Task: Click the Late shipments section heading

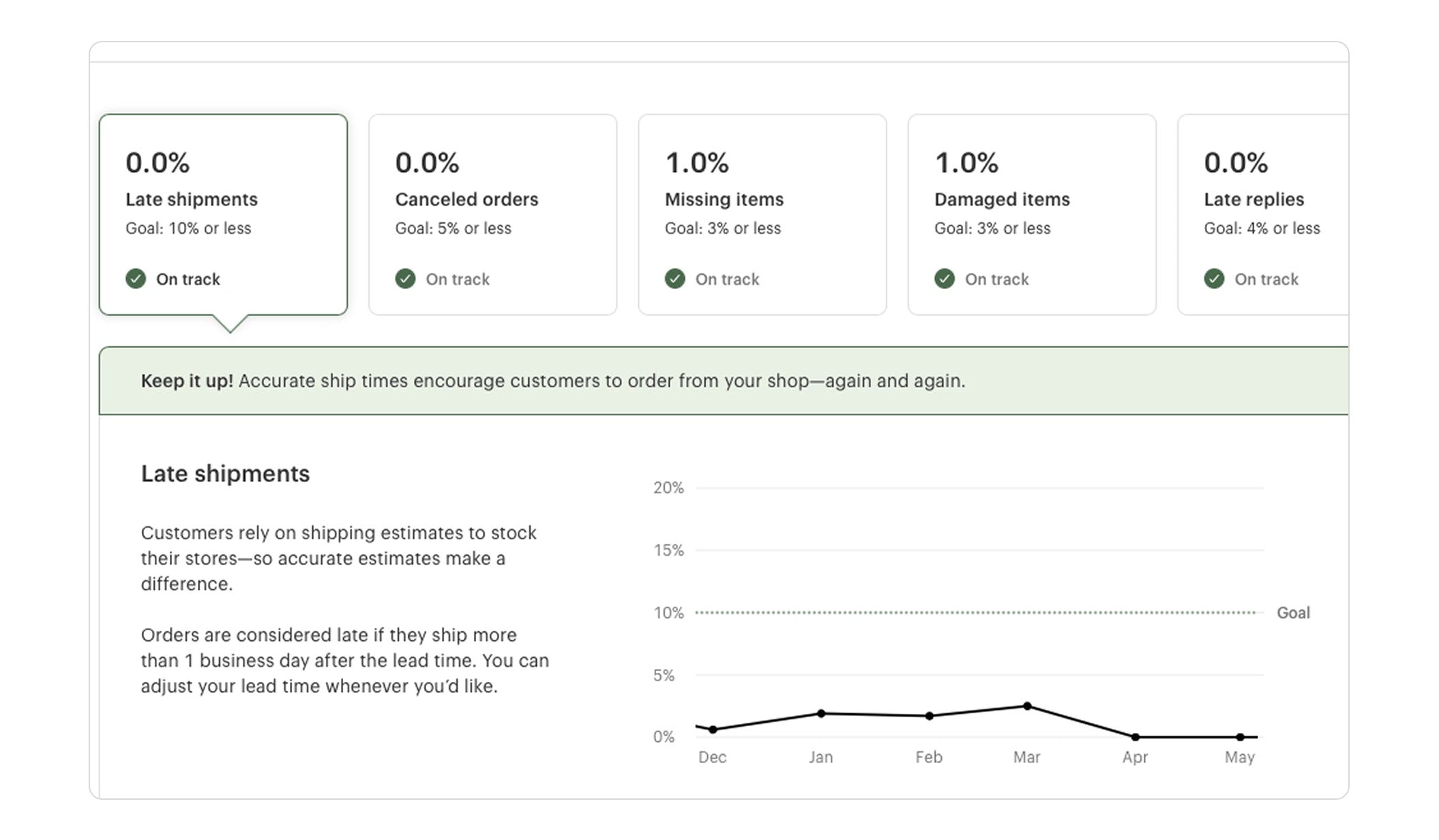Action: [225, 474]
